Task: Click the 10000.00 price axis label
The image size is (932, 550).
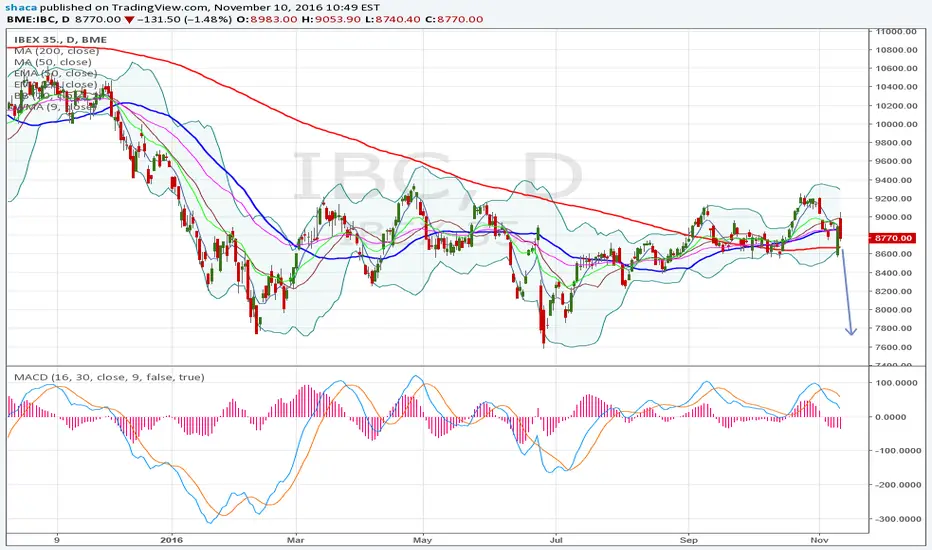Action: [x=896, y=124]
